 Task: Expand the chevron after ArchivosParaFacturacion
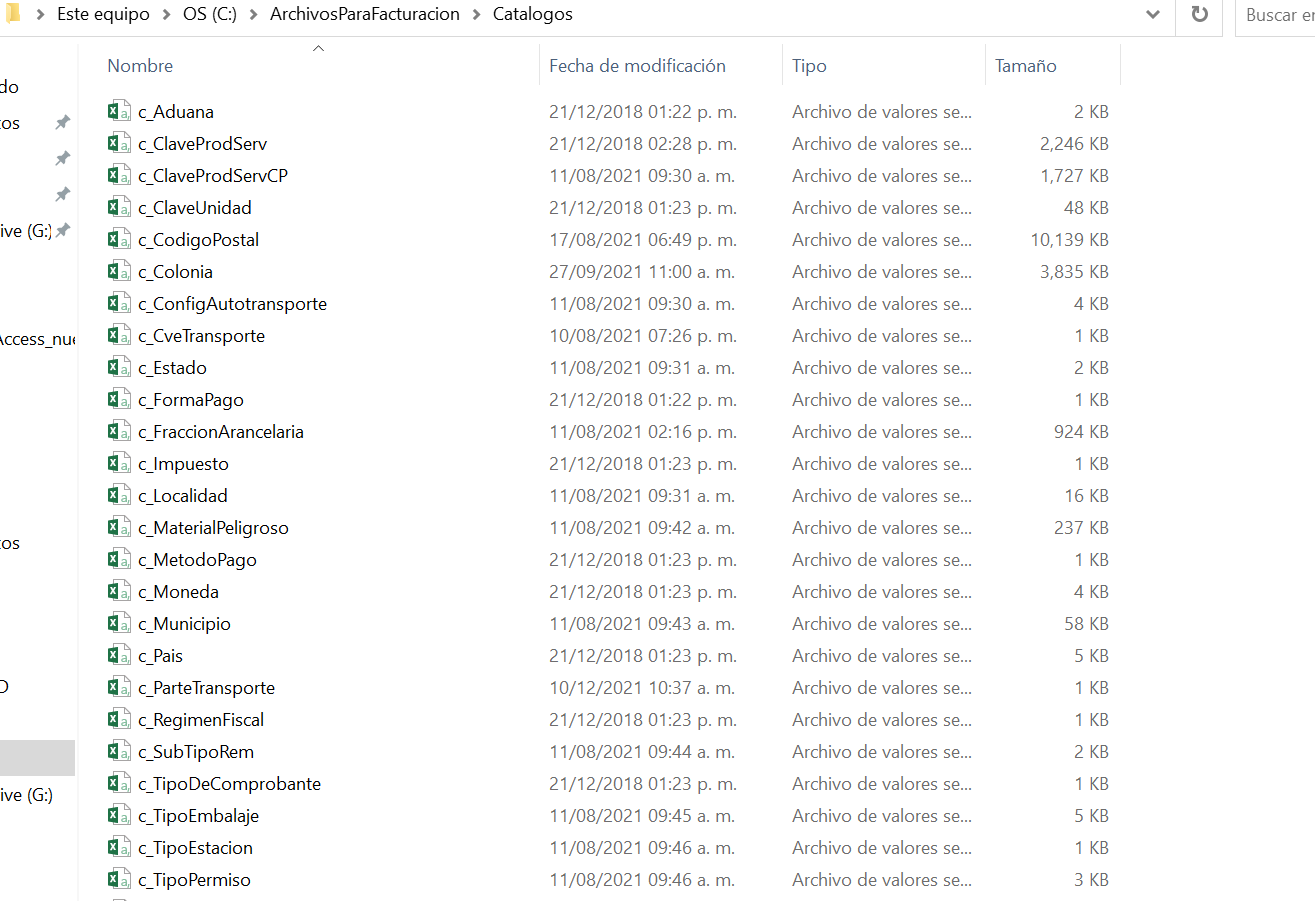click(x=477, y=15)
